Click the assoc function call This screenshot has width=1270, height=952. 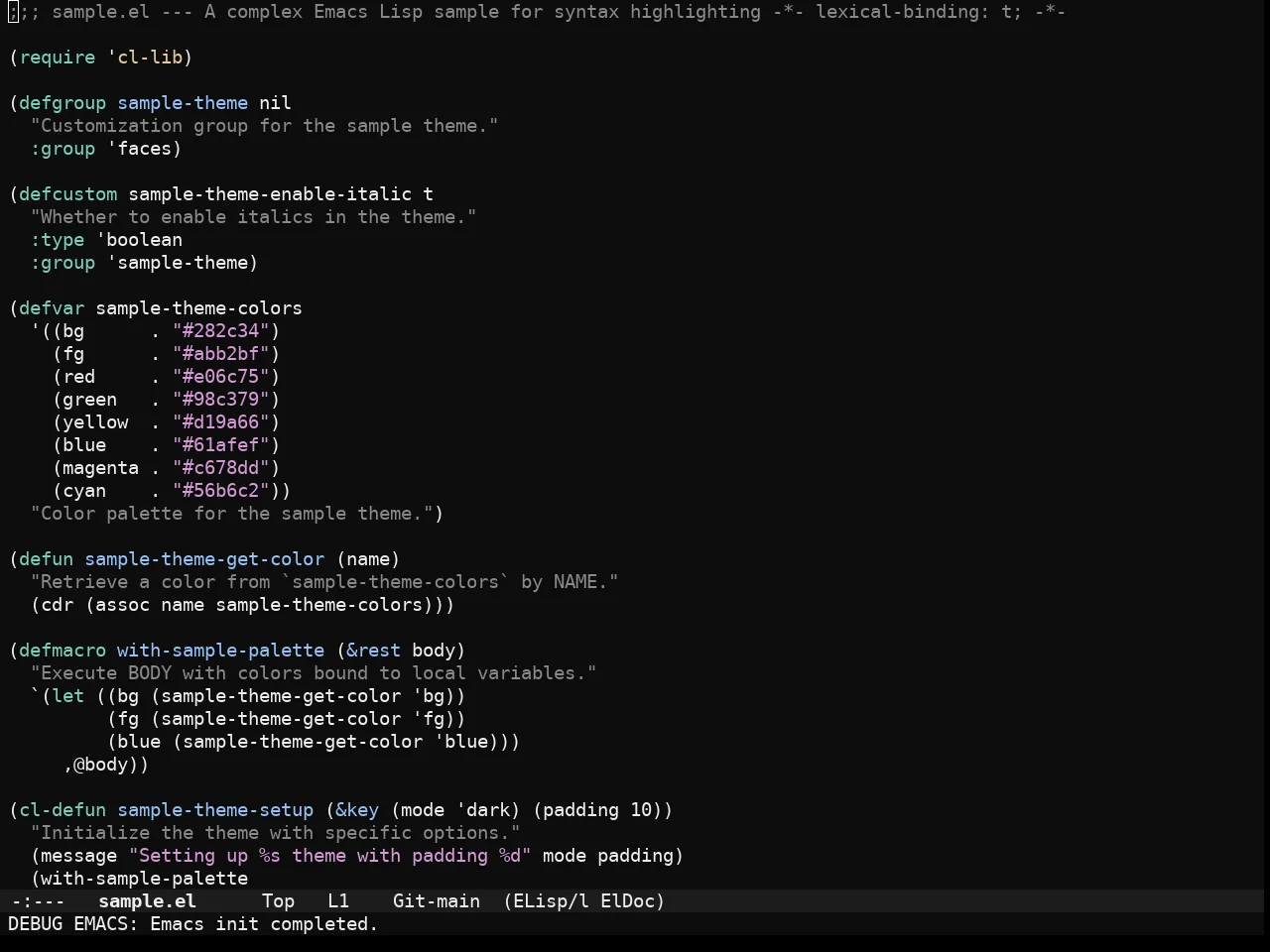point(123,605)
